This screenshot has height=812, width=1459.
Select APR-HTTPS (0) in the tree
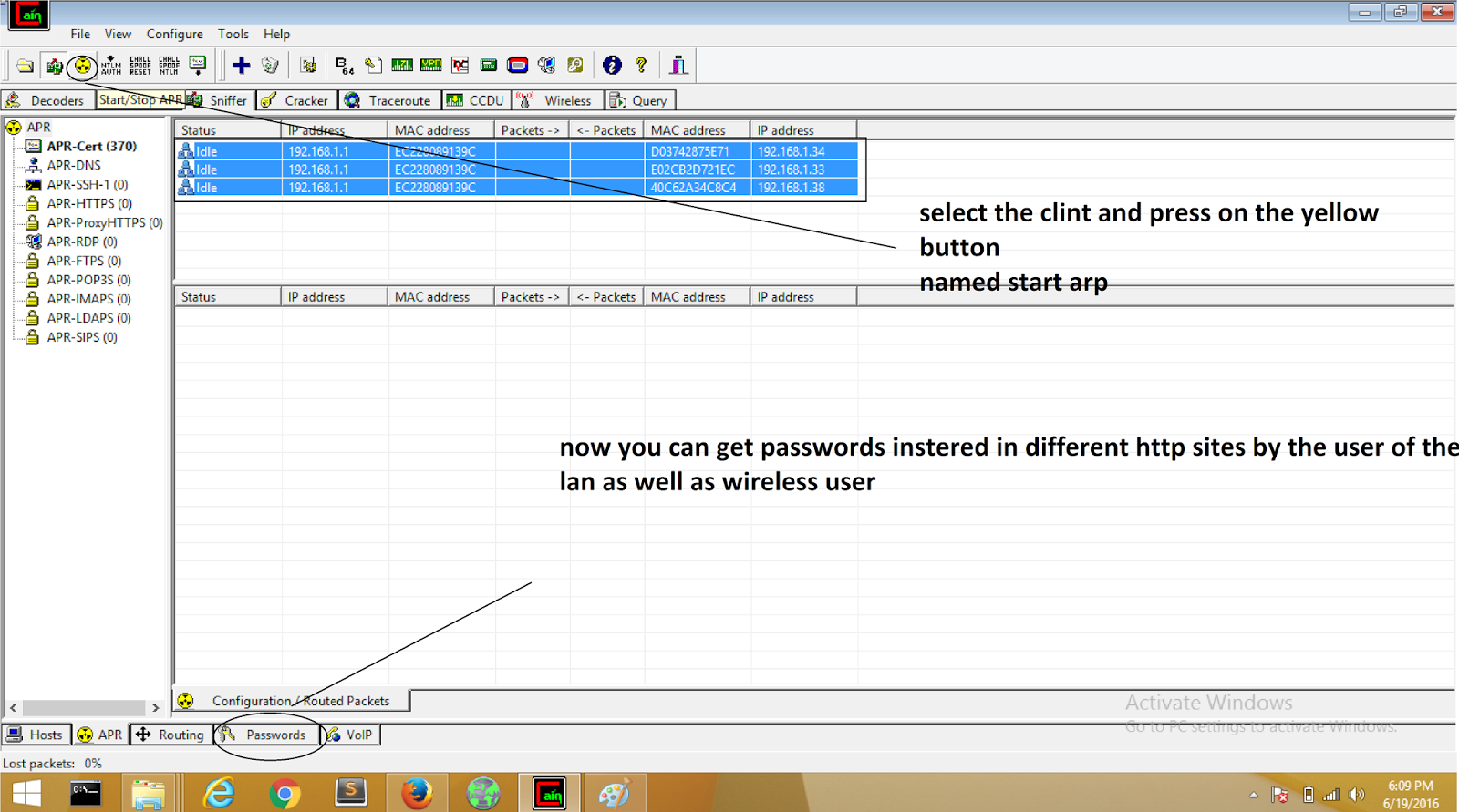(x=89, y=203)
